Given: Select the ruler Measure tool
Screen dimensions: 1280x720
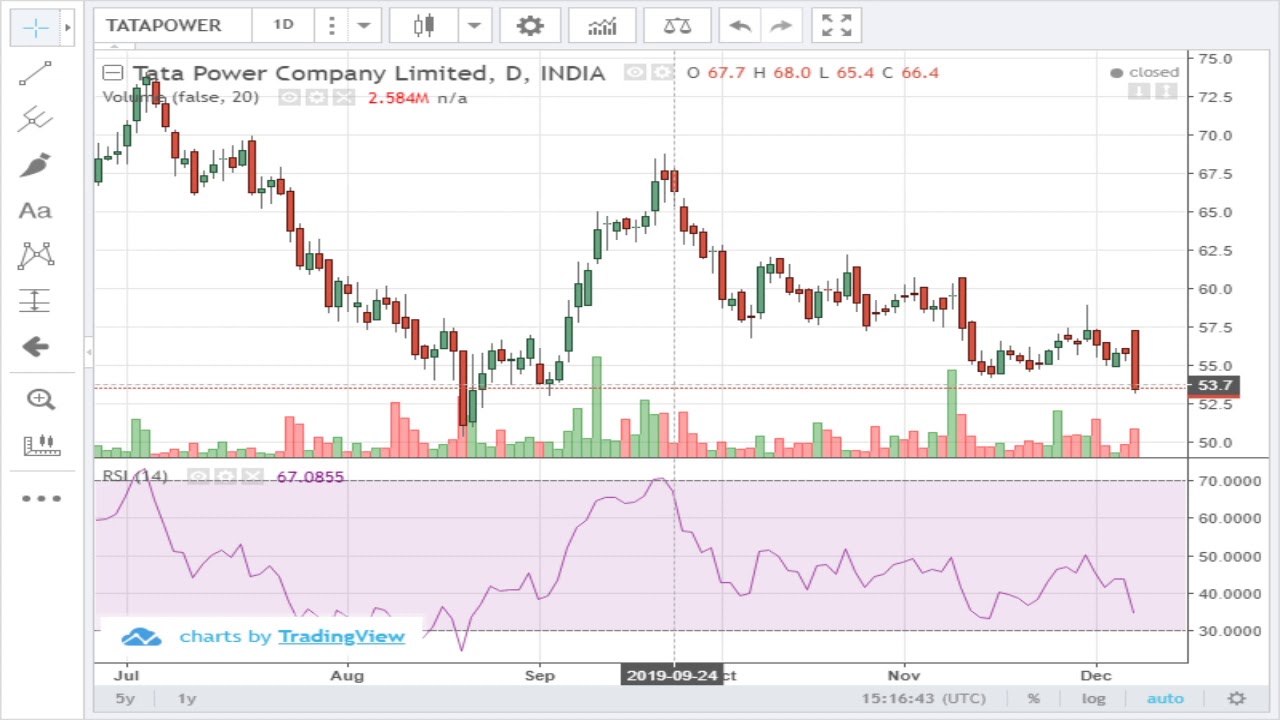Looking at the screenshot, I should [40, 445].
